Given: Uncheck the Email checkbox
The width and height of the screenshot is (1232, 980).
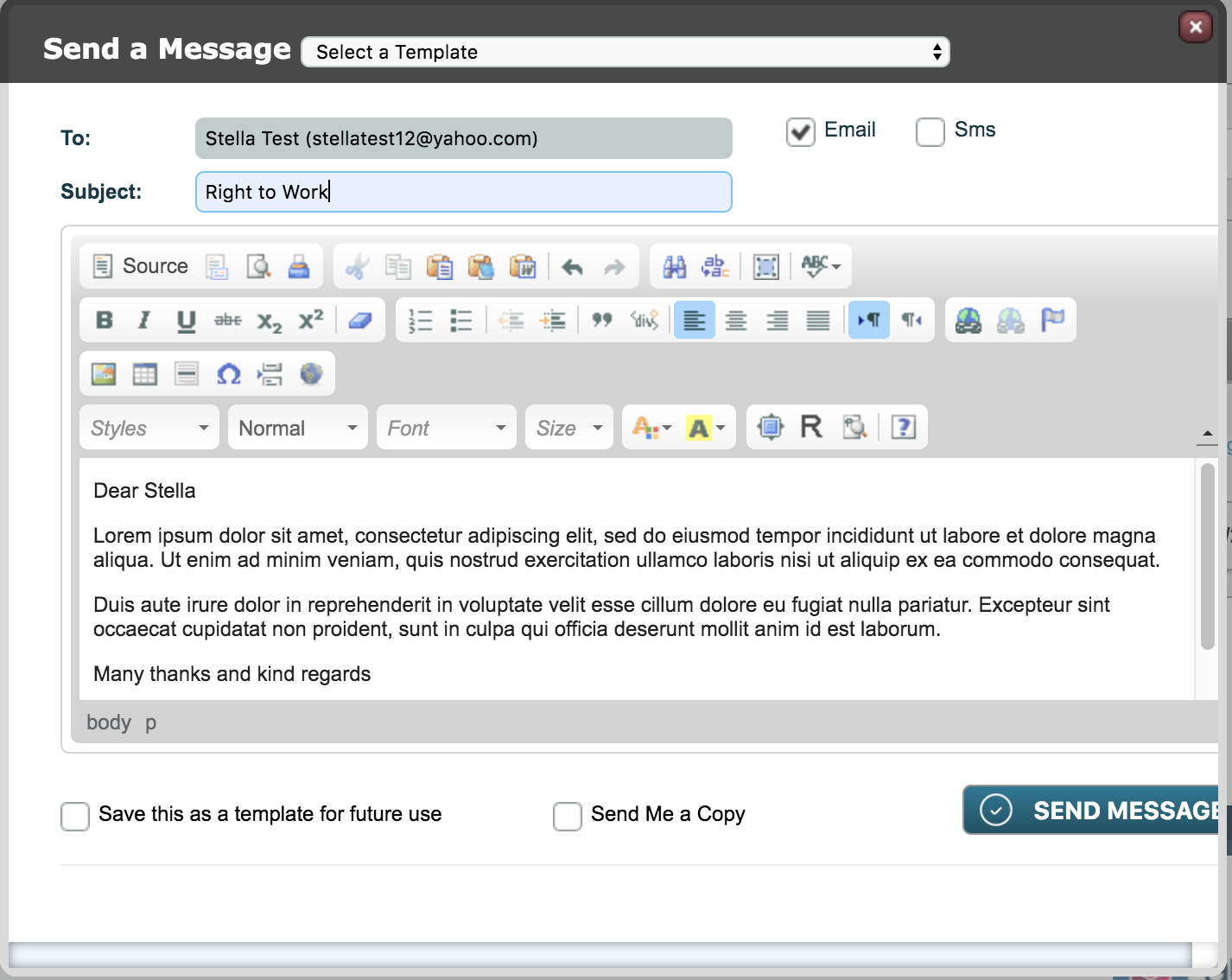Looking at the screenshot, I should (x=801, y=132).
